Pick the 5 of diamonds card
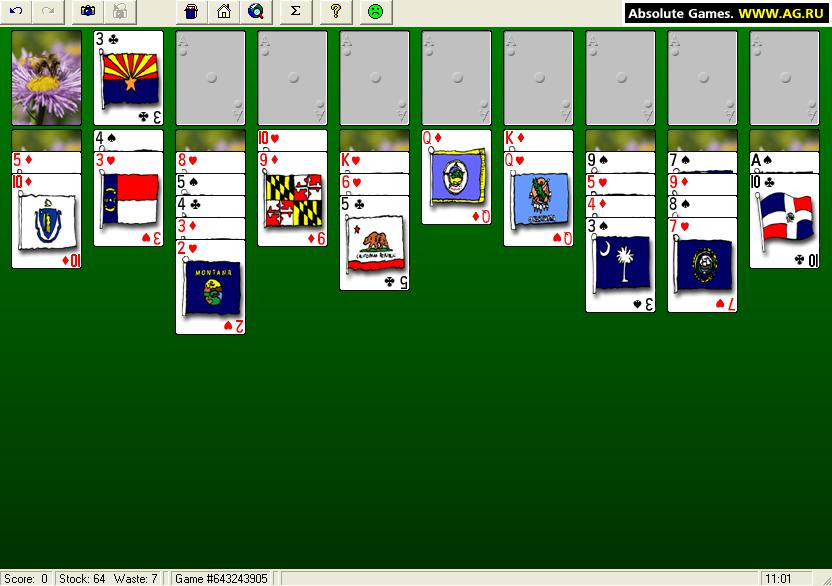The height and width of the screenshot is (586, 832). [47, 162]
